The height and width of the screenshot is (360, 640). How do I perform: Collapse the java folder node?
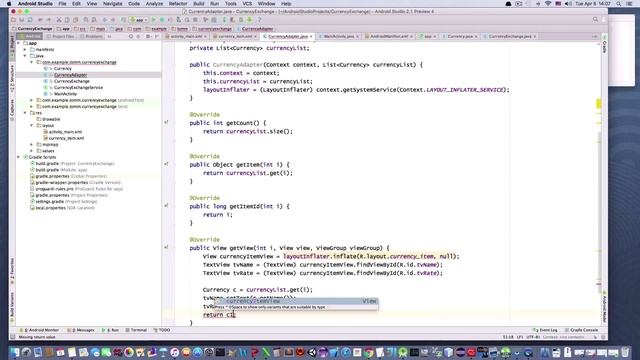(25, 56)
